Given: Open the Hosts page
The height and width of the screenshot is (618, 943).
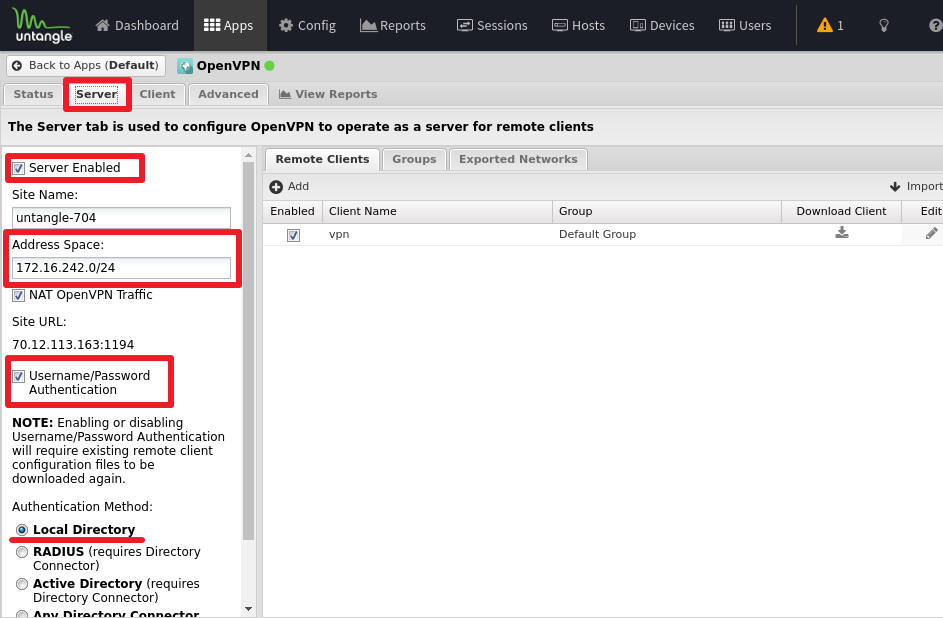Looking at the screenshot, I should point(579,25).
